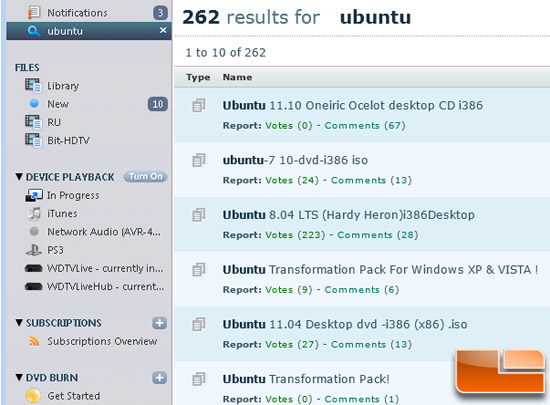View Votes (9) for Transformation Pack XP & VISTA
The image size is (550, 405).
(x=289, y=290)
